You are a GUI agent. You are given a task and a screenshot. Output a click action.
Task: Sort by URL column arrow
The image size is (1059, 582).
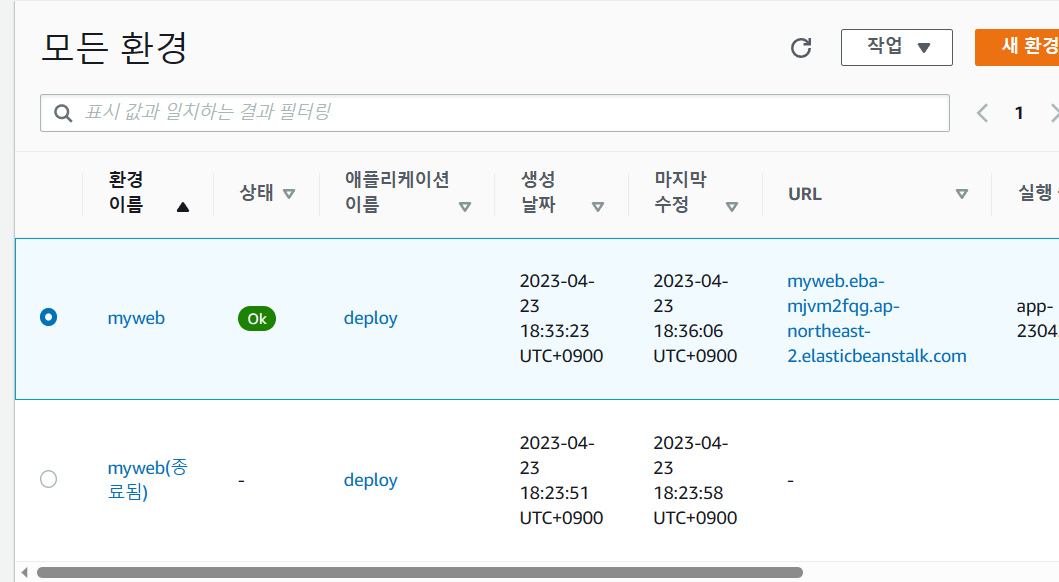[962, 194]
